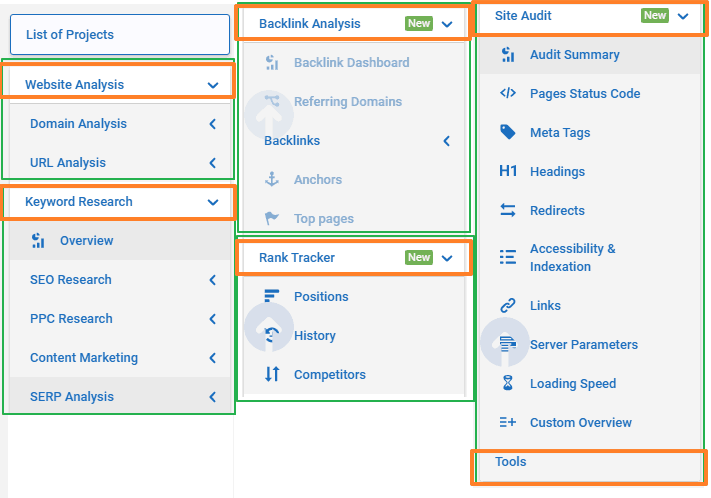Screen dimensions: 711x498
Task: Click the List of Projects button
Action: point(120,34)
